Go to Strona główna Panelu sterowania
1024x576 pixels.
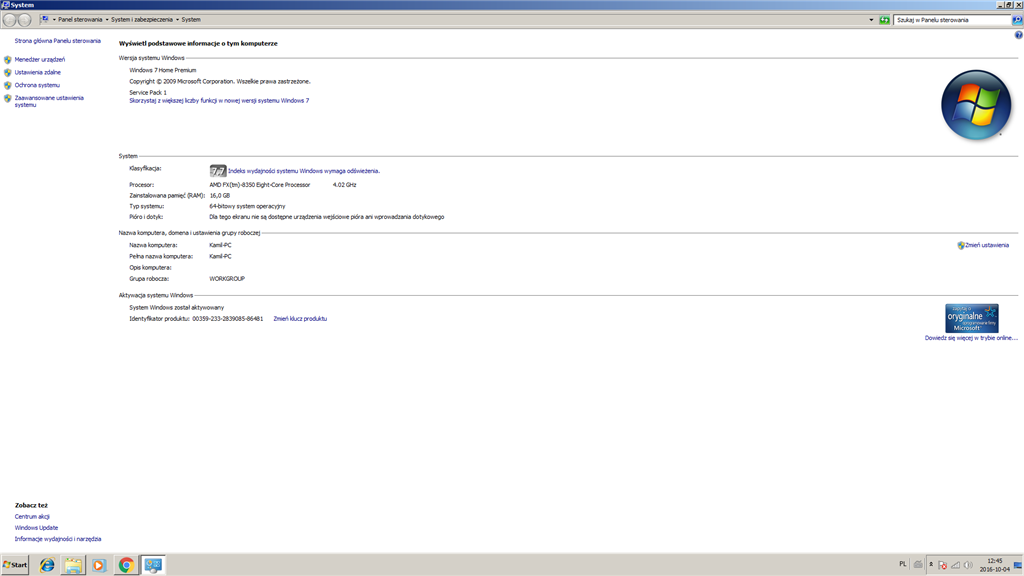click(57, 40)
